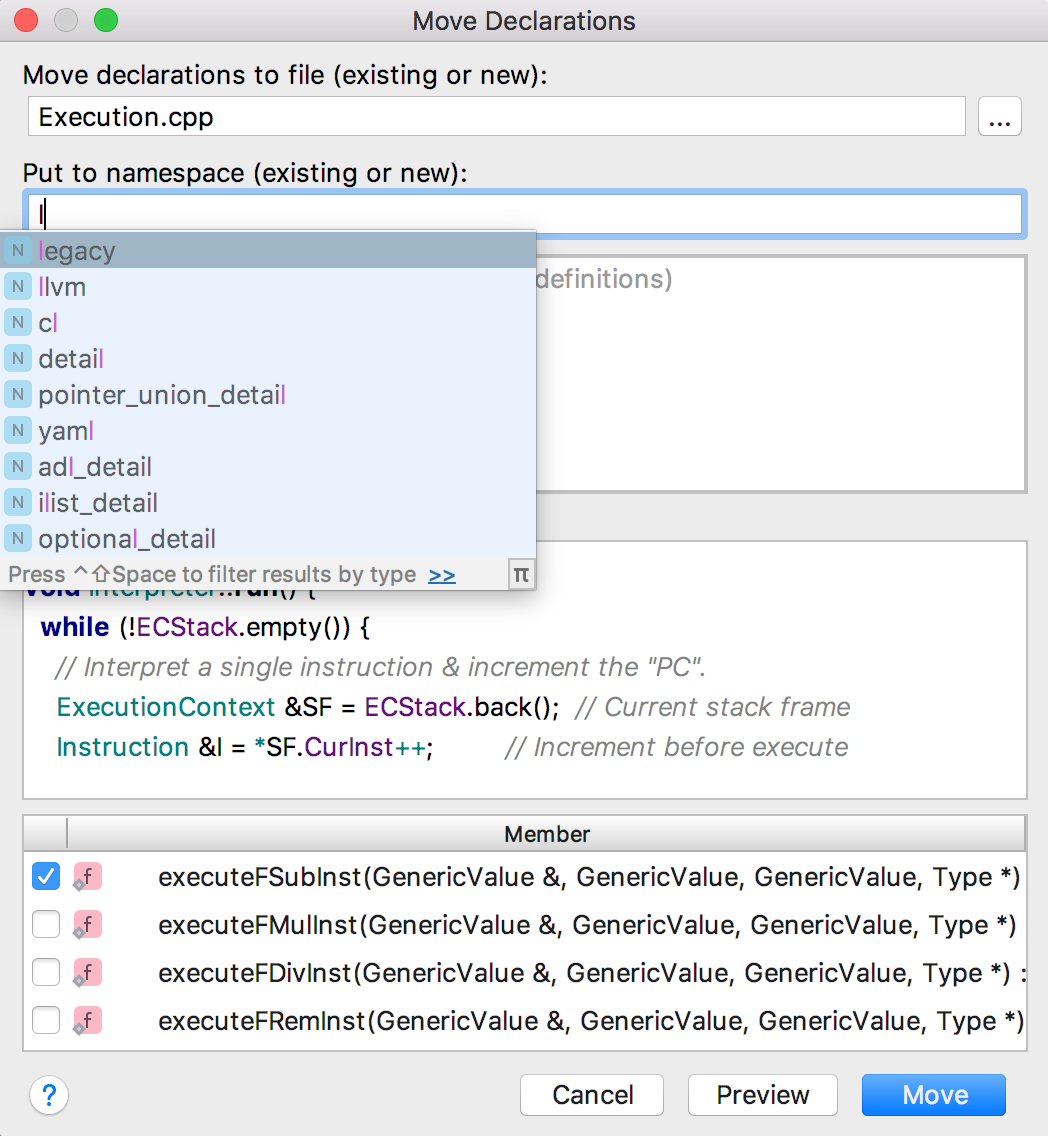Image resolution: width=1048 pixels, height=1136 pixels.
Task: Select adl_detail namespace suggestion
Action: pyautogui.click(x=268, y=467)
